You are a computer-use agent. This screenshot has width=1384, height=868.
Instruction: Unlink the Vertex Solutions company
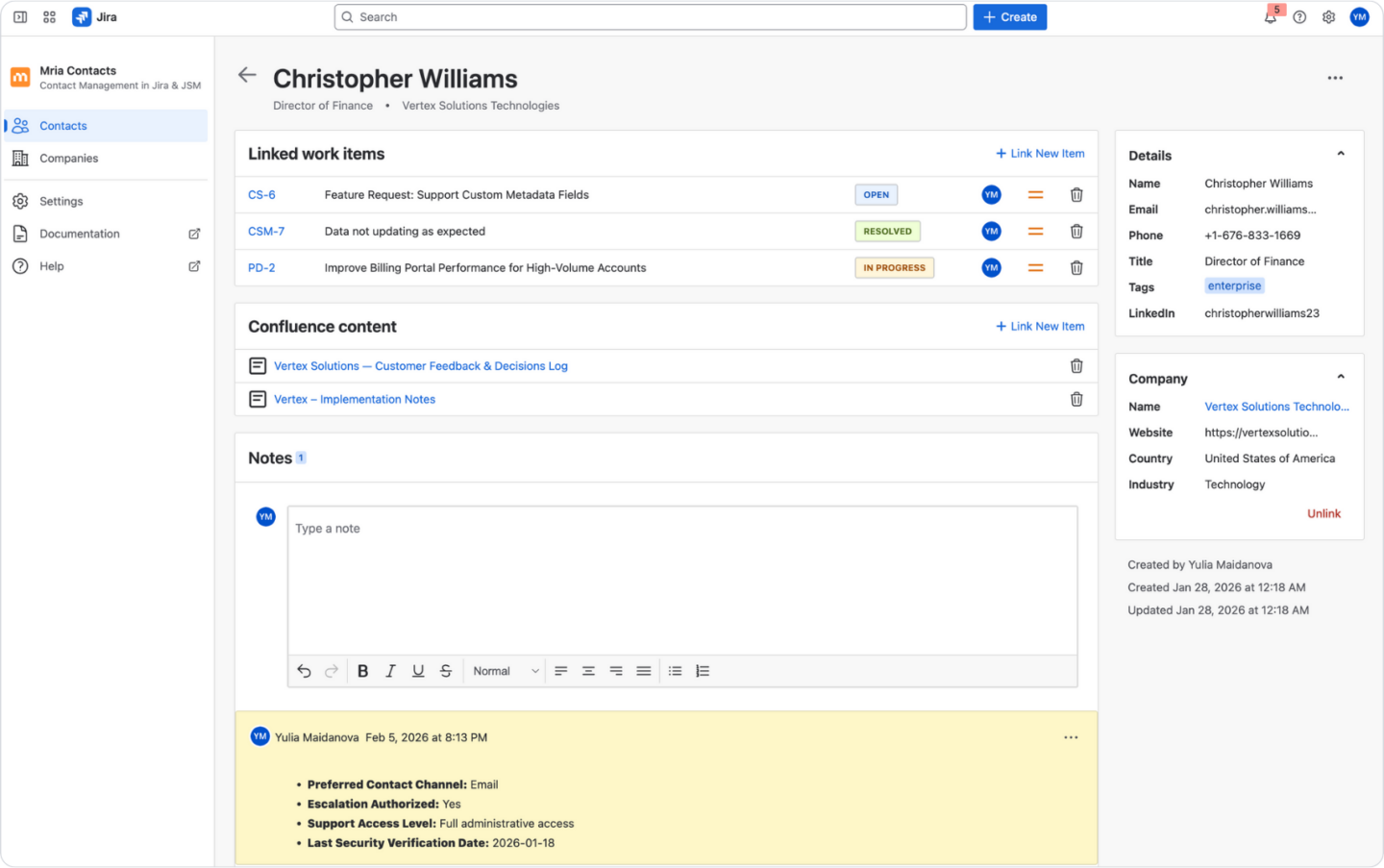click(x=1323, y=513)
